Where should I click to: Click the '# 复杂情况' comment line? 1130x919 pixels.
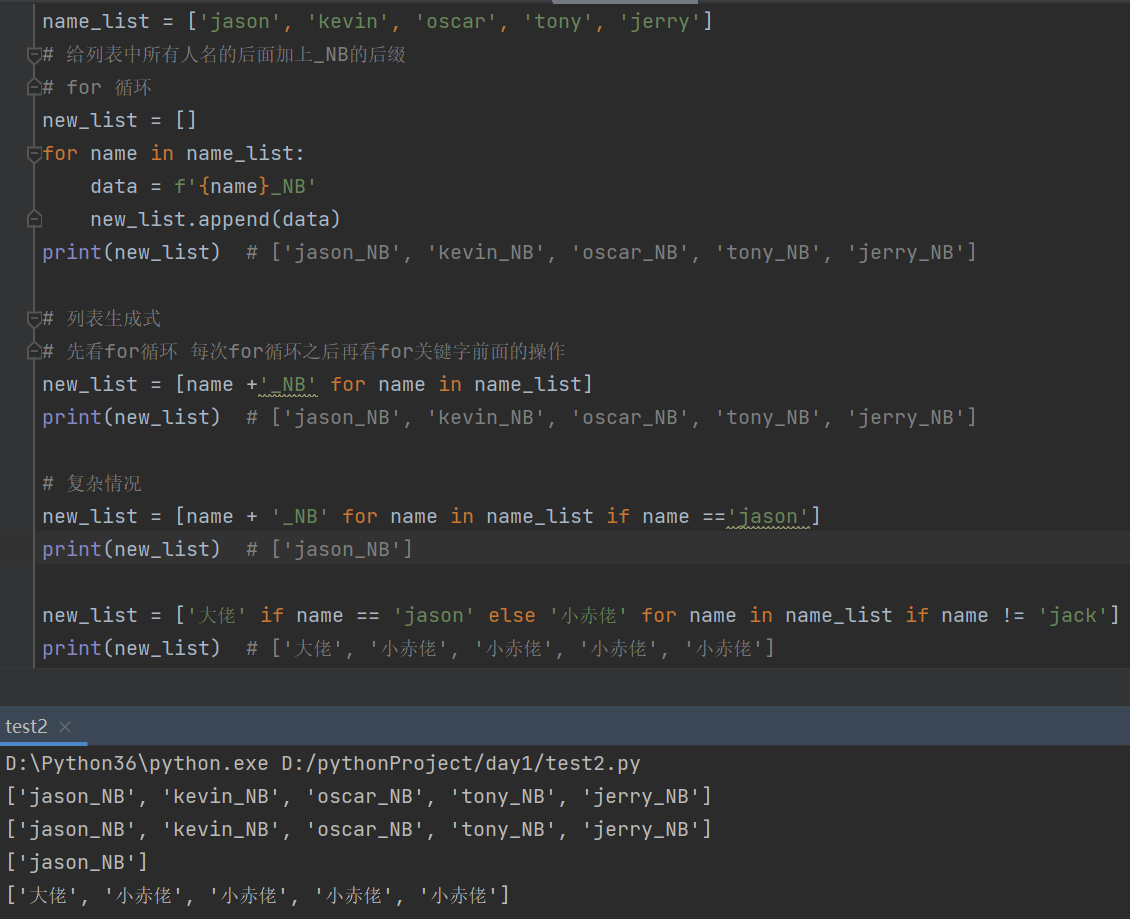pos(92,484)
